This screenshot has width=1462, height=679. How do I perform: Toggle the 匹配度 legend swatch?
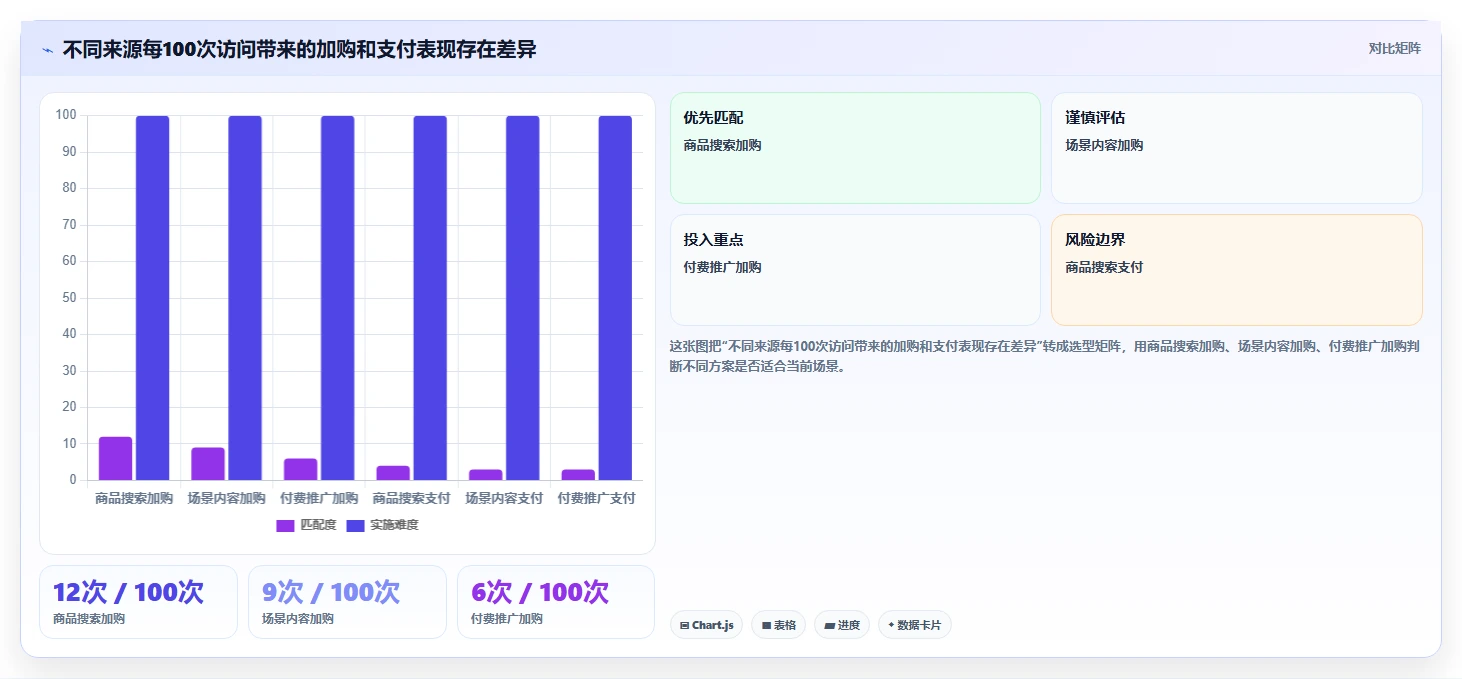(285, 525)
